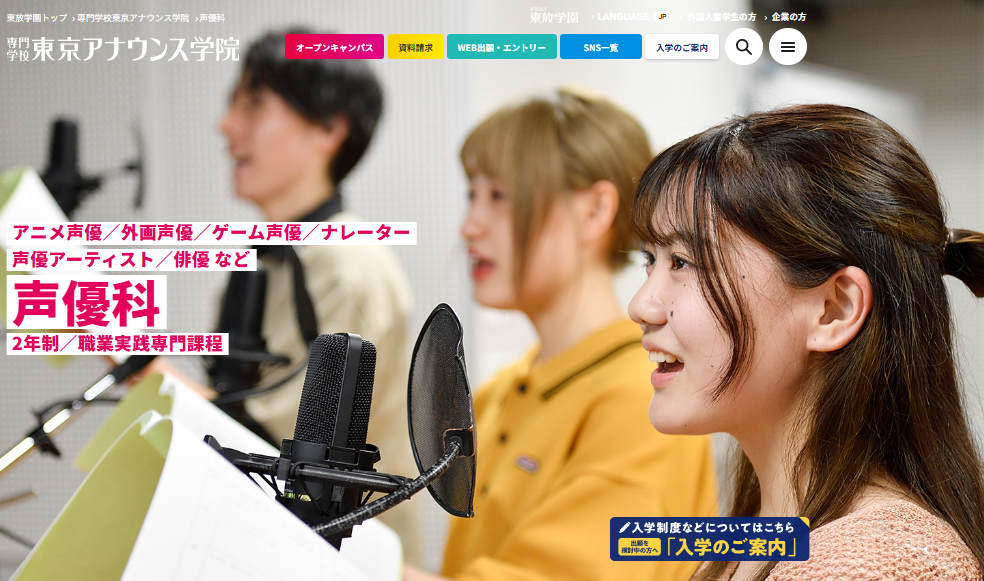The image size is (984, 581).
Task: Open WEB出願・エントリー teal button
Action: coord(501,47)
